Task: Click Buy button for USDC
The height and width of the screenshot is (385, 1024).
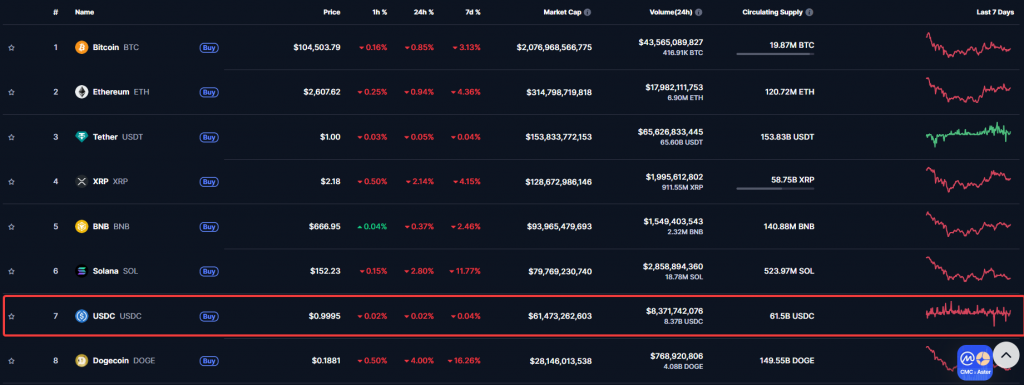Action: pos(209,316)
